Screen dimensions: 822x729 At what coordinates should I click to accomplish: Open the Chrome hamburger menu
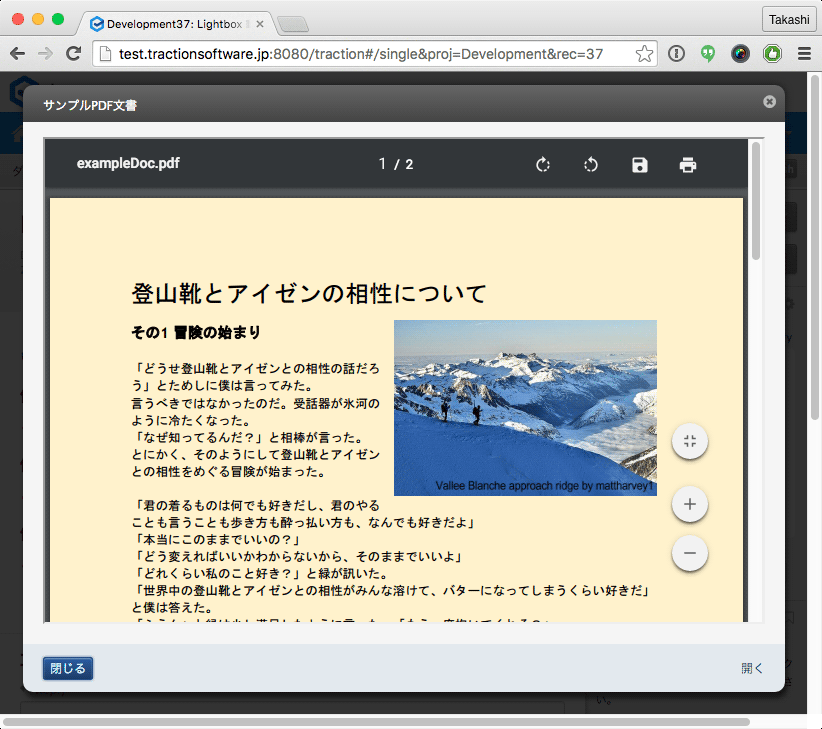click(x=804, y=53)
